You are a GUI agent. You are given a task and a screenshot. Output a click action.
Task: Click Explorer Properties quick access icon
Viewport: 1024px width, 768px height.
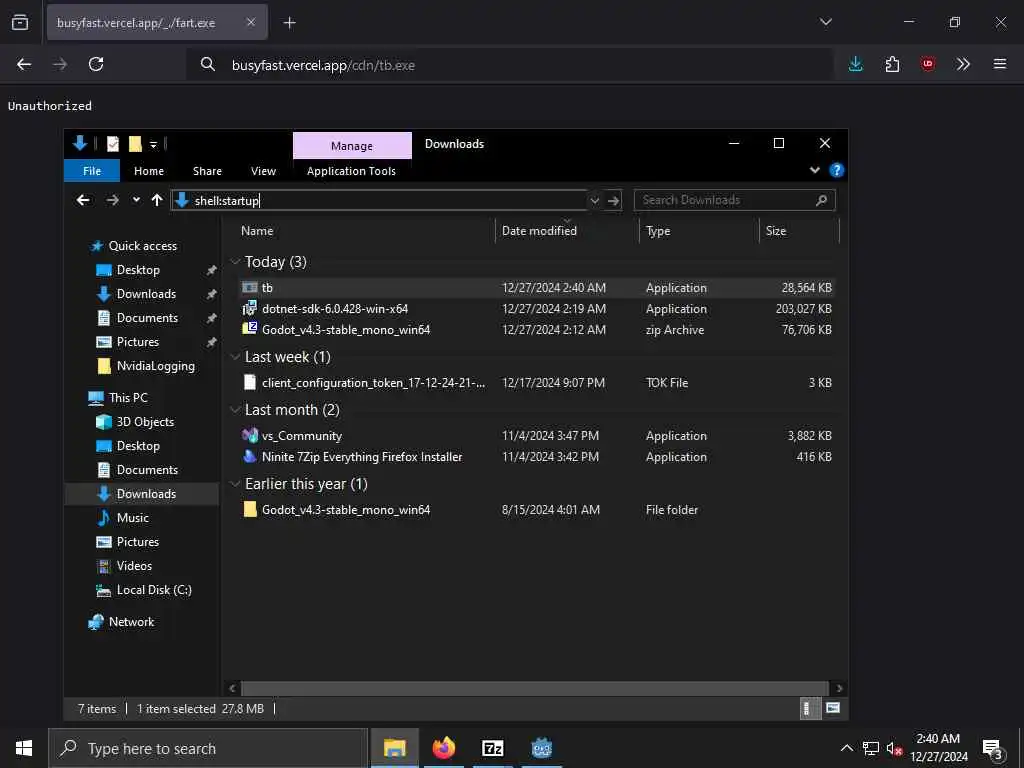pyautogui.click(x=113, y=144)
